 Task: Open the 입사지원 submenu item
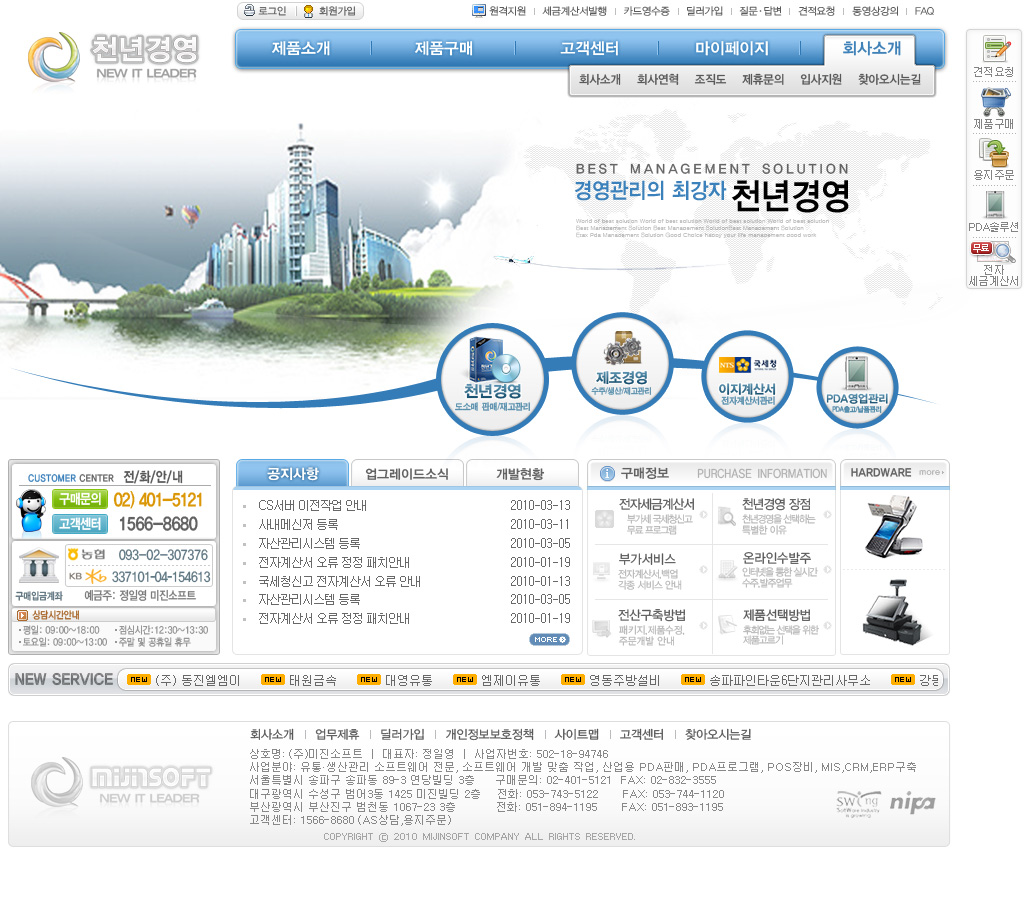pos(821,80)
